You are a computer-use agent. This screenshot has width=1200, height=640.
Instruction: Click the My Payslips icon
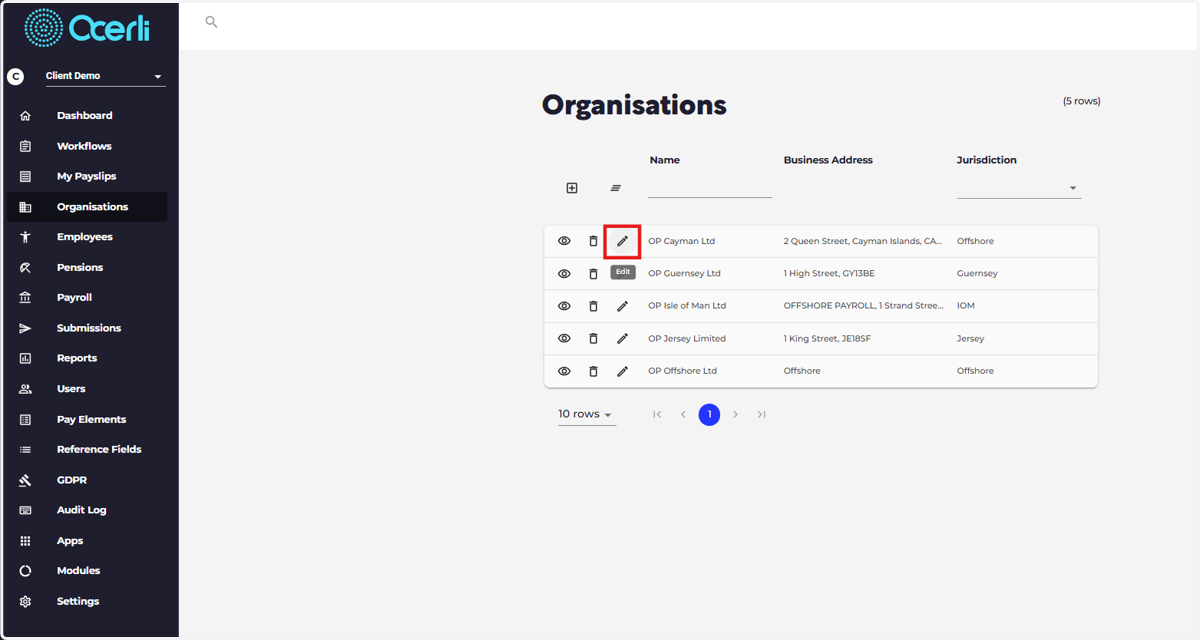point(25,176)
